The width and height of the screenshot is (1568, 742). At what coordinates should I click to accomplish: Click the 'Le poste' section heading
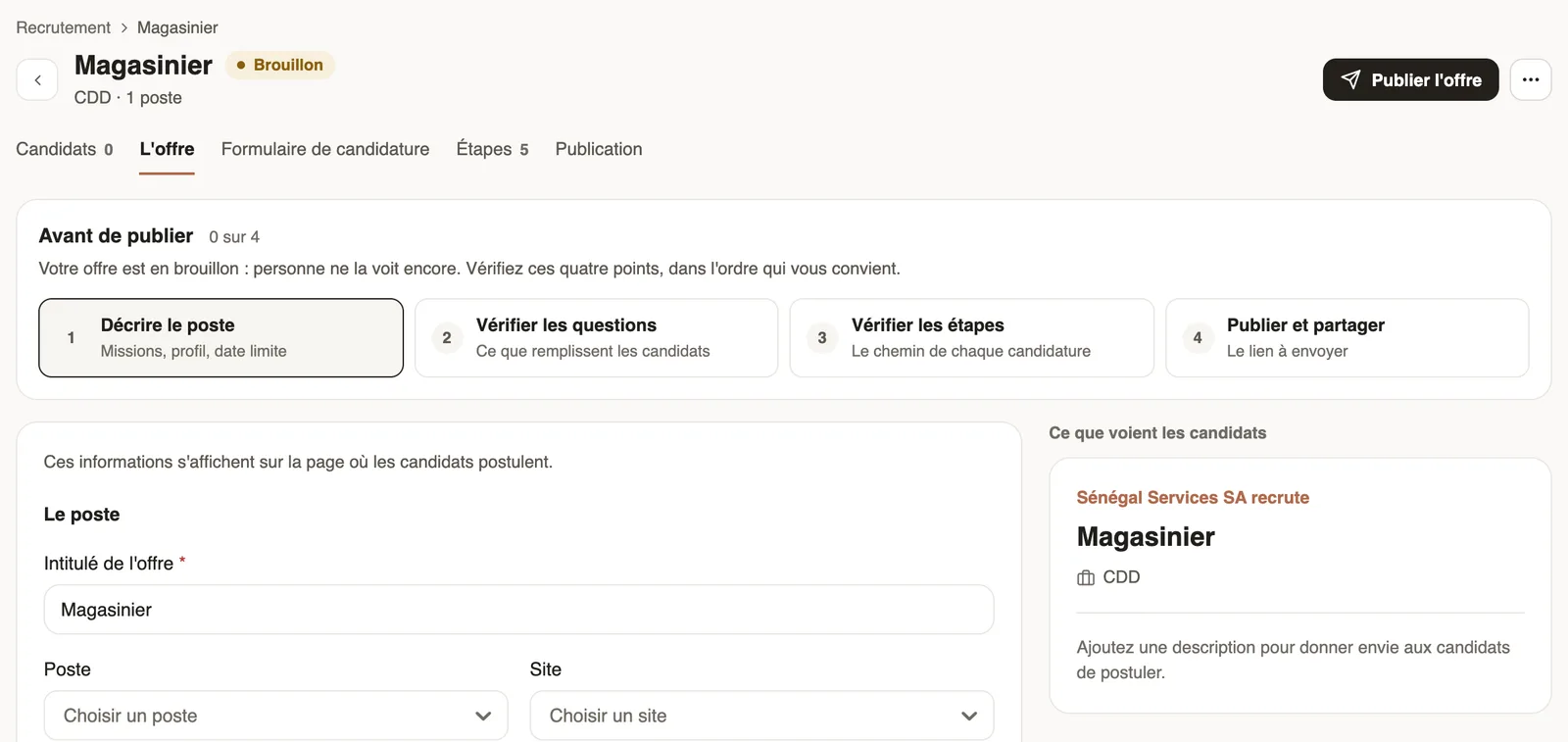point(82,515)
